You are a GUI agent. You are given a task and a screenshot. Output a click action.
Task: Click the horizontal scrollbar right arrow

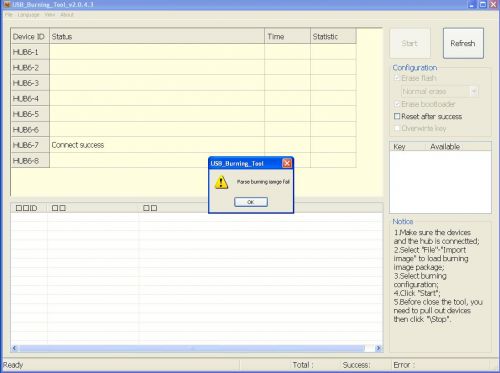(x=378, y=348)
